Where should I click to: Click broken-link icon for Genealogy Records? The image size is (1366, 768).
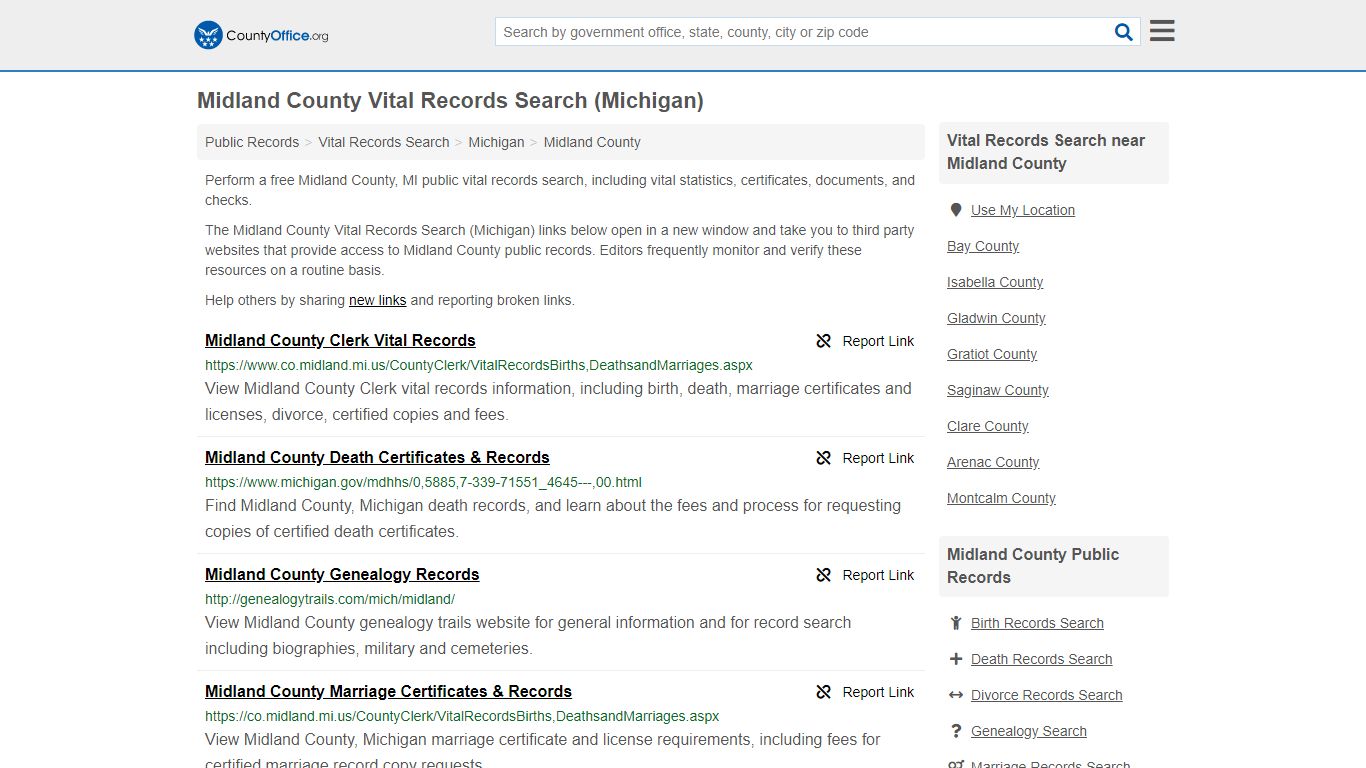pyautogui.click(x=824, y=575)
